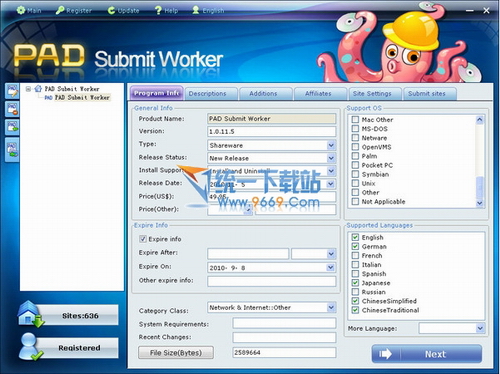Check Symbian in Support OS
Image resolution: width=500 pixels, height=374 pixels.
(x=355, y=174)
